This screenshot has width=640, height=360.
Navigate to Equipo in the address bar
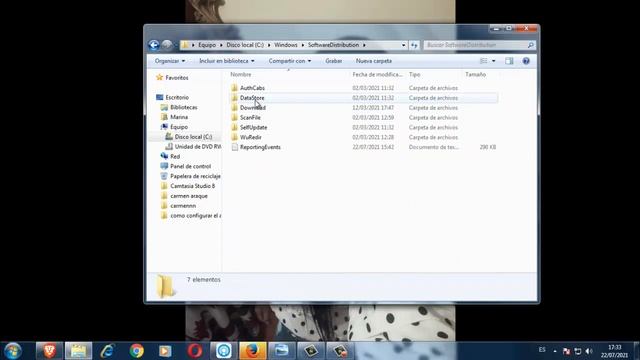(207, 45)
